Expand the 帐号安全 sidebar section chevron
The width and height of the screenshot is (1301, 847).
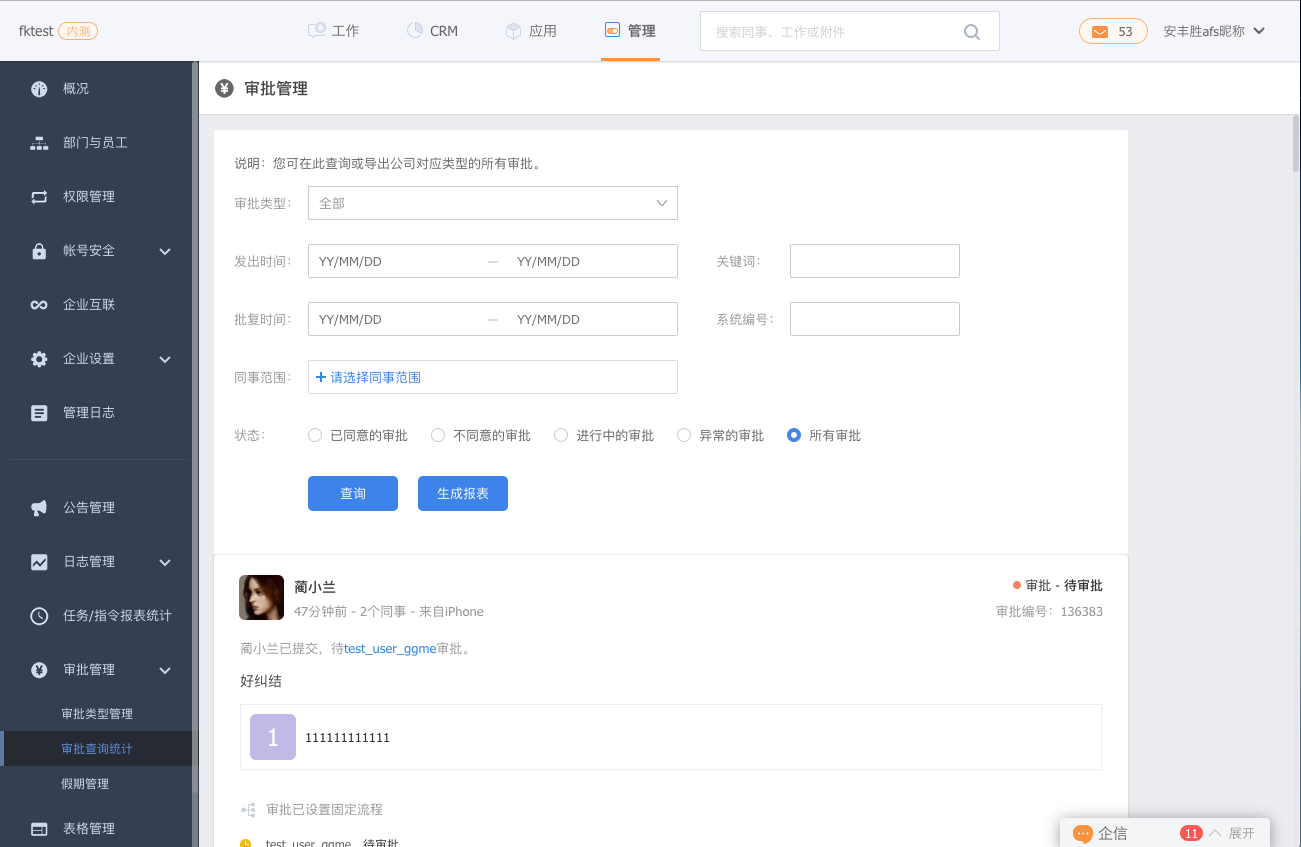pos(166,251)
